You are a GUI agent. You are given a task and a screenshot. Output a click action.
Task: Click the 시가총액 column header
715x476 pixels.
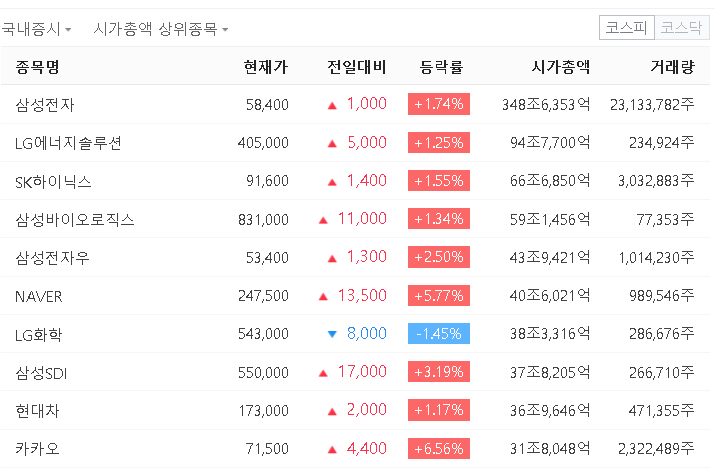coord(560,68)
